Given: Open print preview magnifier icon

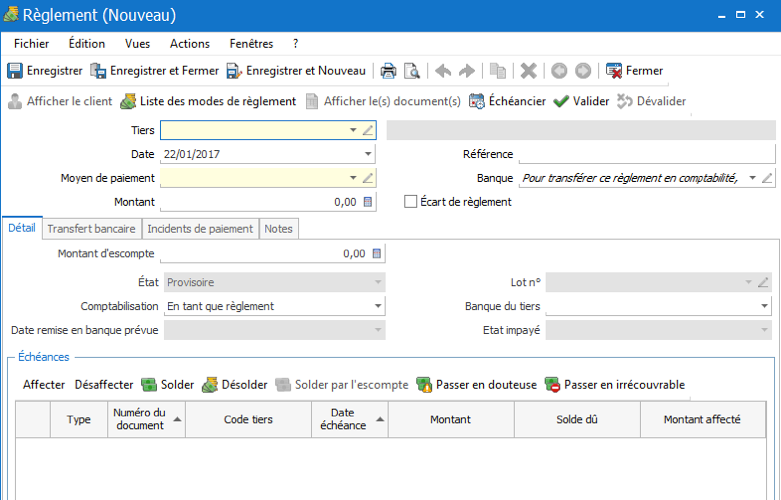Looking at the screenshot, I should pyautogui.click(x=412, y=71).
